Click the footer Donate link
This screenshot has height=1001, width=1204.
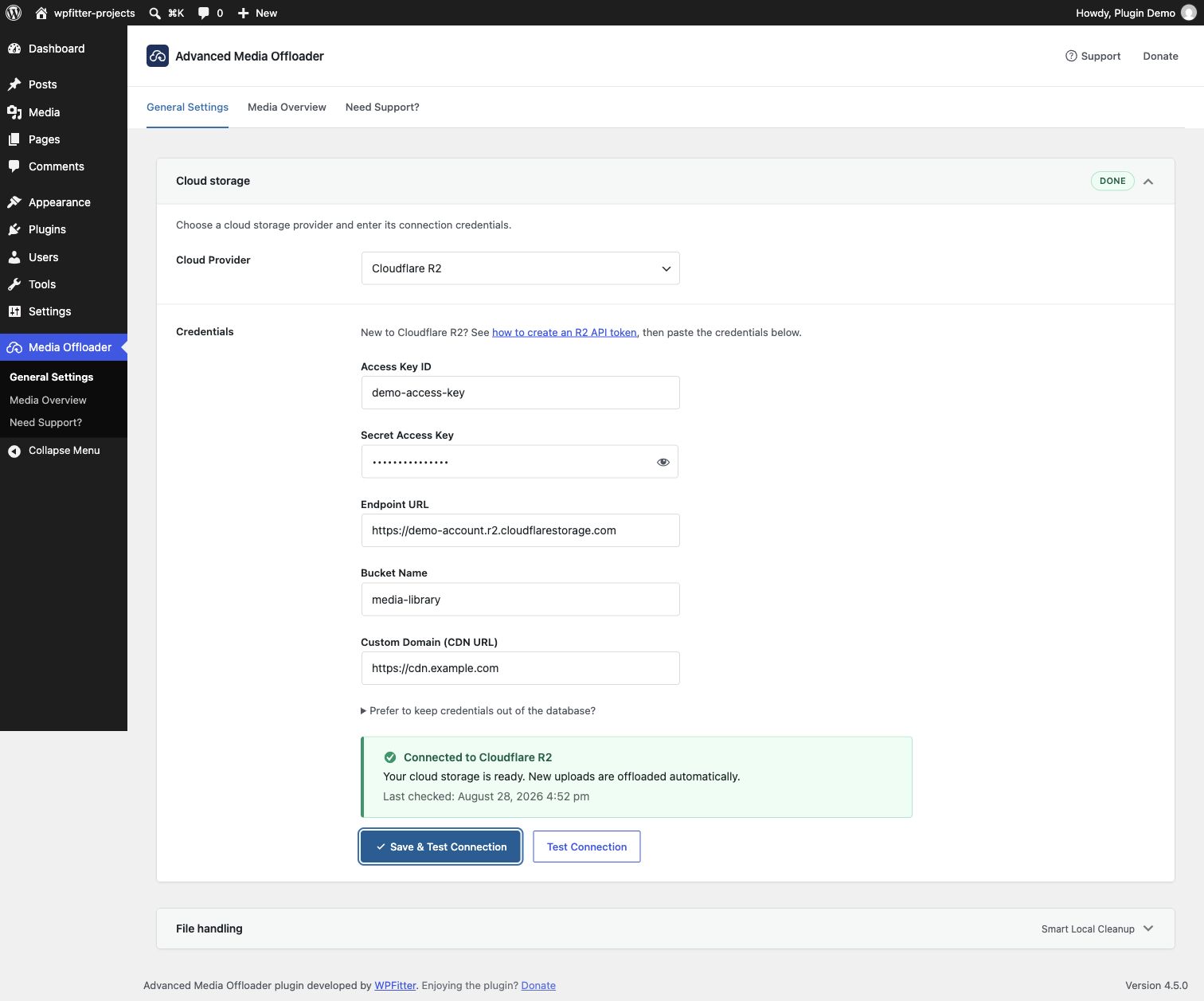coord(538,985)
